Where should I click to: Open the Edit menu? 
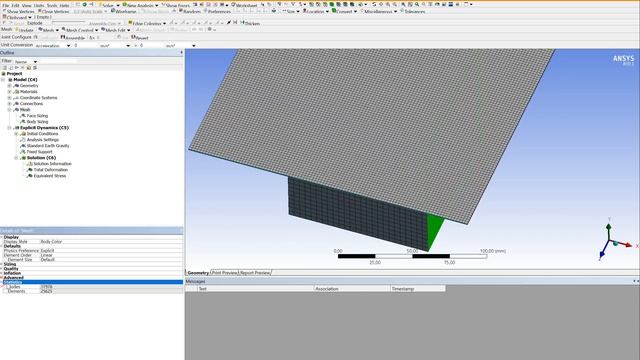pos(16,6)
